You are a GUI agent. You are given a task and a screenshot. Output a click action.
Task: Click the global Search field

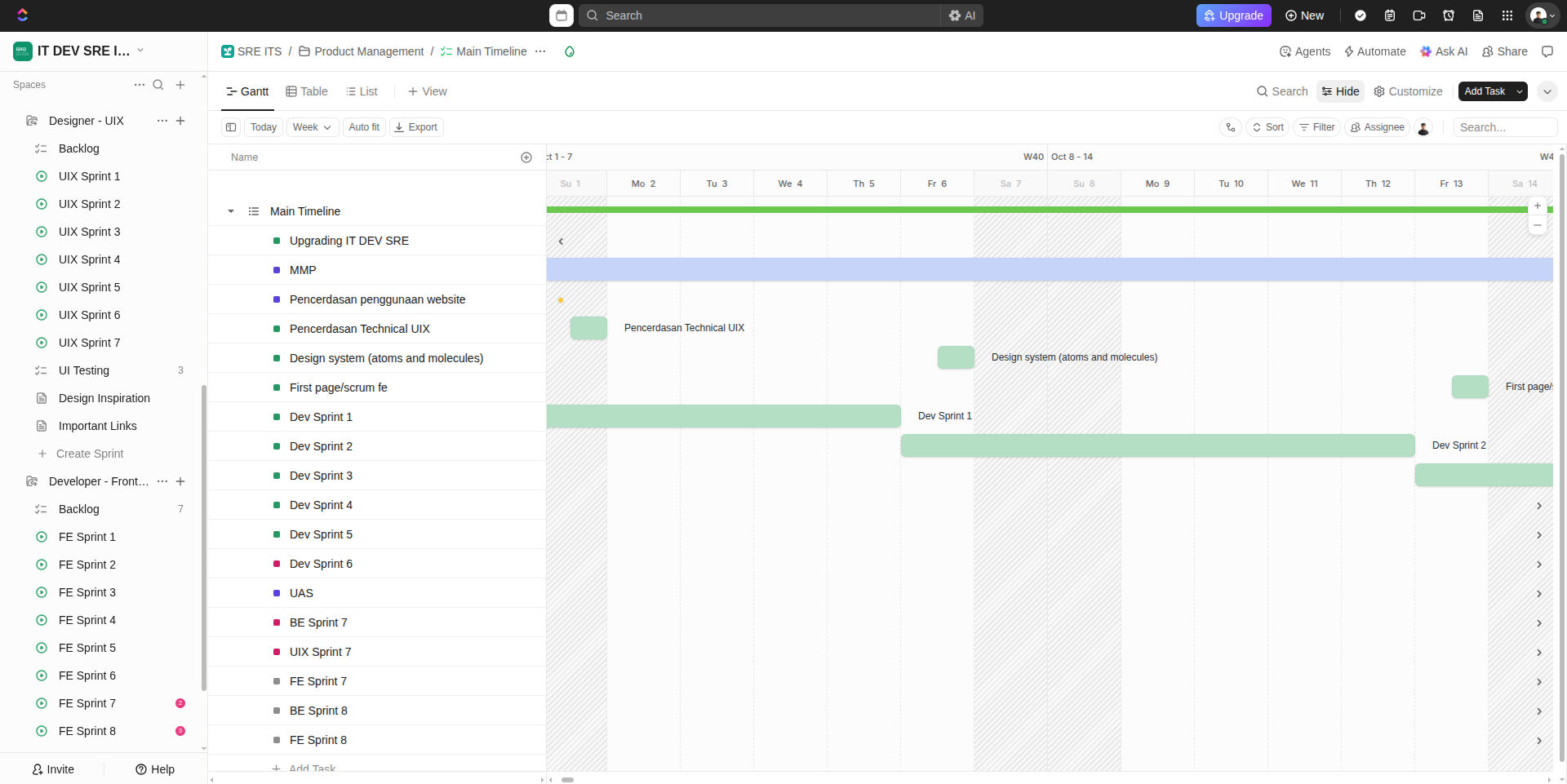[x=760, y=16]
